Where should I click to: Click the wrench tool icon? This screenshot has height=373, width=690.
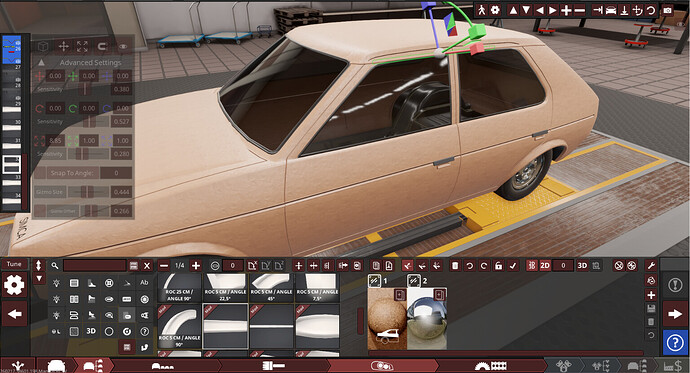(651, 266)
